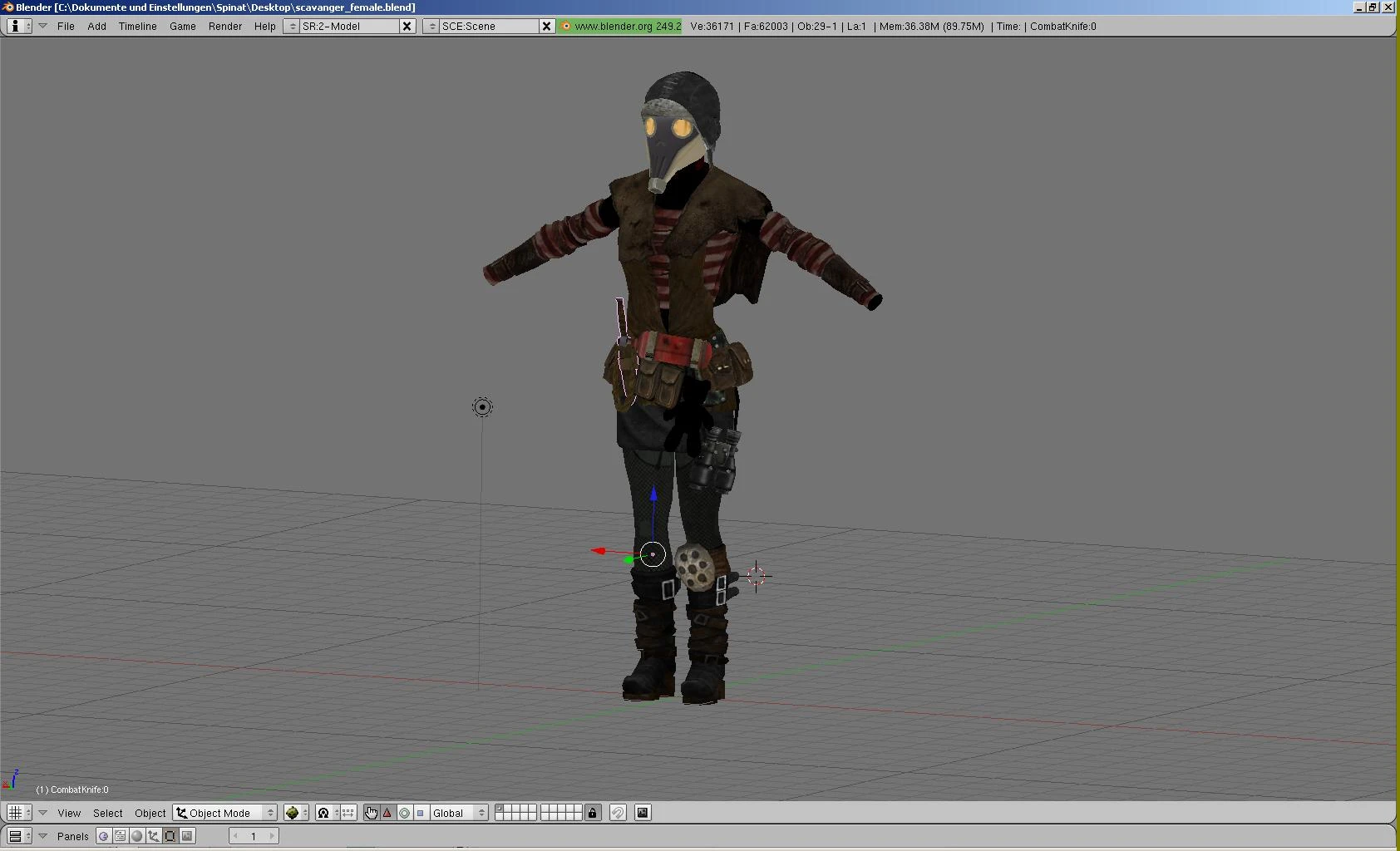Image resolution: width=1400 pixels, height=851 pixels.
Task: Toggle visibility of layer 6 button
Action: click(545, 809)
